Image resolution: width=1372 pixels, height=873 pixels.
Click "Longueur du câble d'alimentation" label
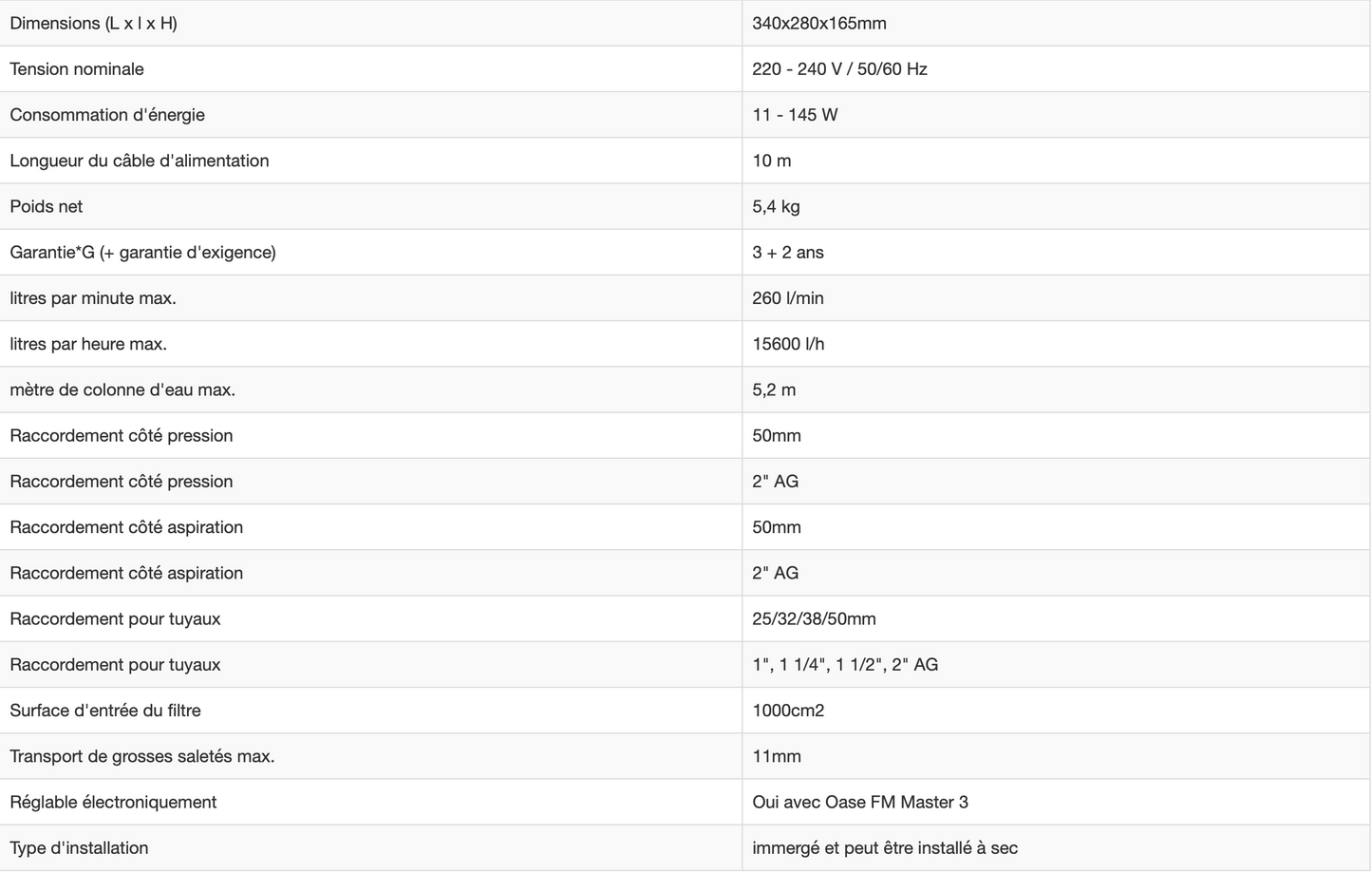coord(140,161)
